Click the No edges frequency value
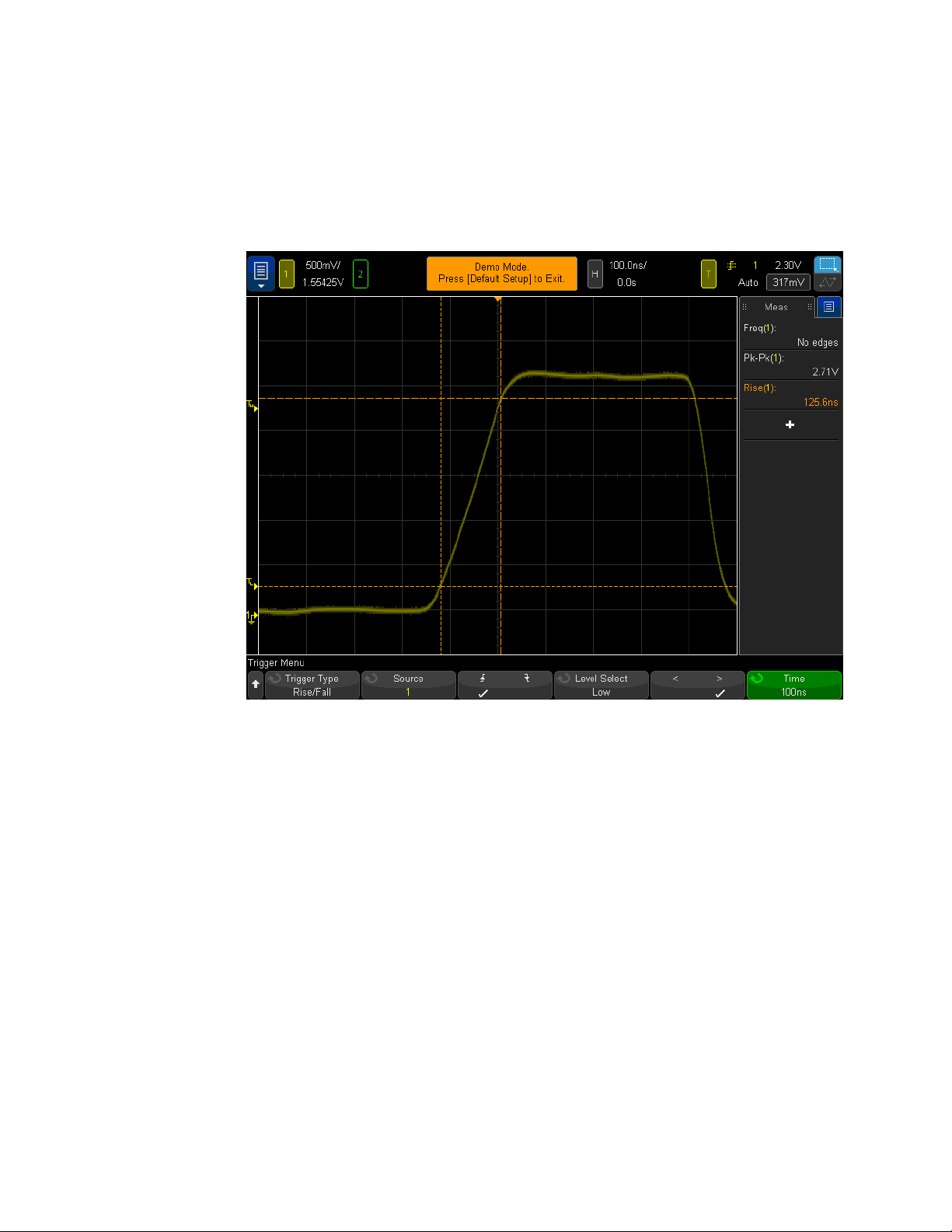The height and width of the screenshot is (1232, 952). click(818, 343)
